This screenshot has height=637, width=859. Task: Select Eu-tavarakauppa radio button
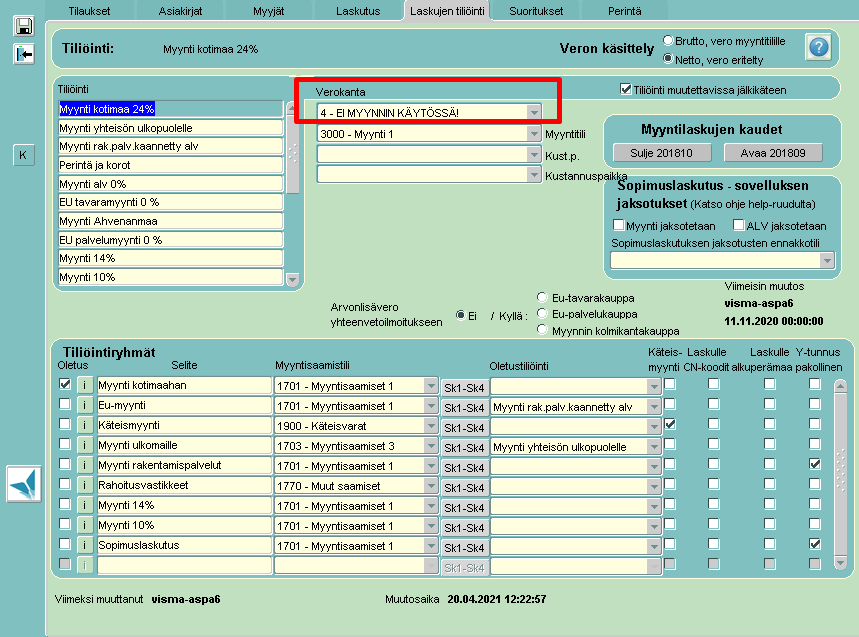click(x=542, y=297)
